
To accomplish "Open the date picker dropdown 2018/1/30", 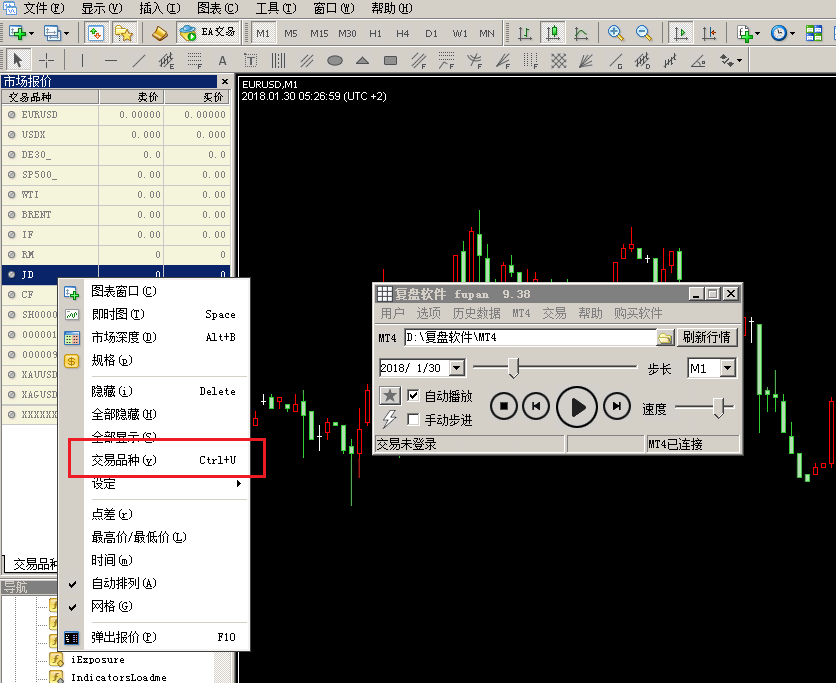I will tap(458, 369).
